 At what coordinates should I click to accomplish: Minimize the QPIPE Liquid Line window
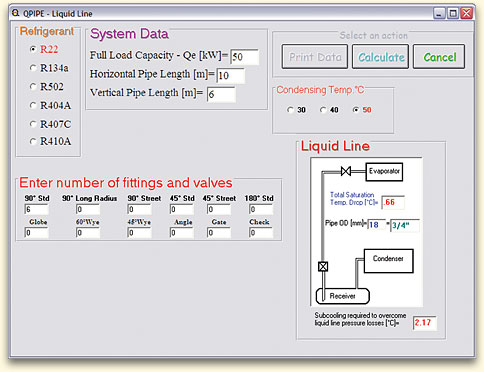tap(439, 13)
